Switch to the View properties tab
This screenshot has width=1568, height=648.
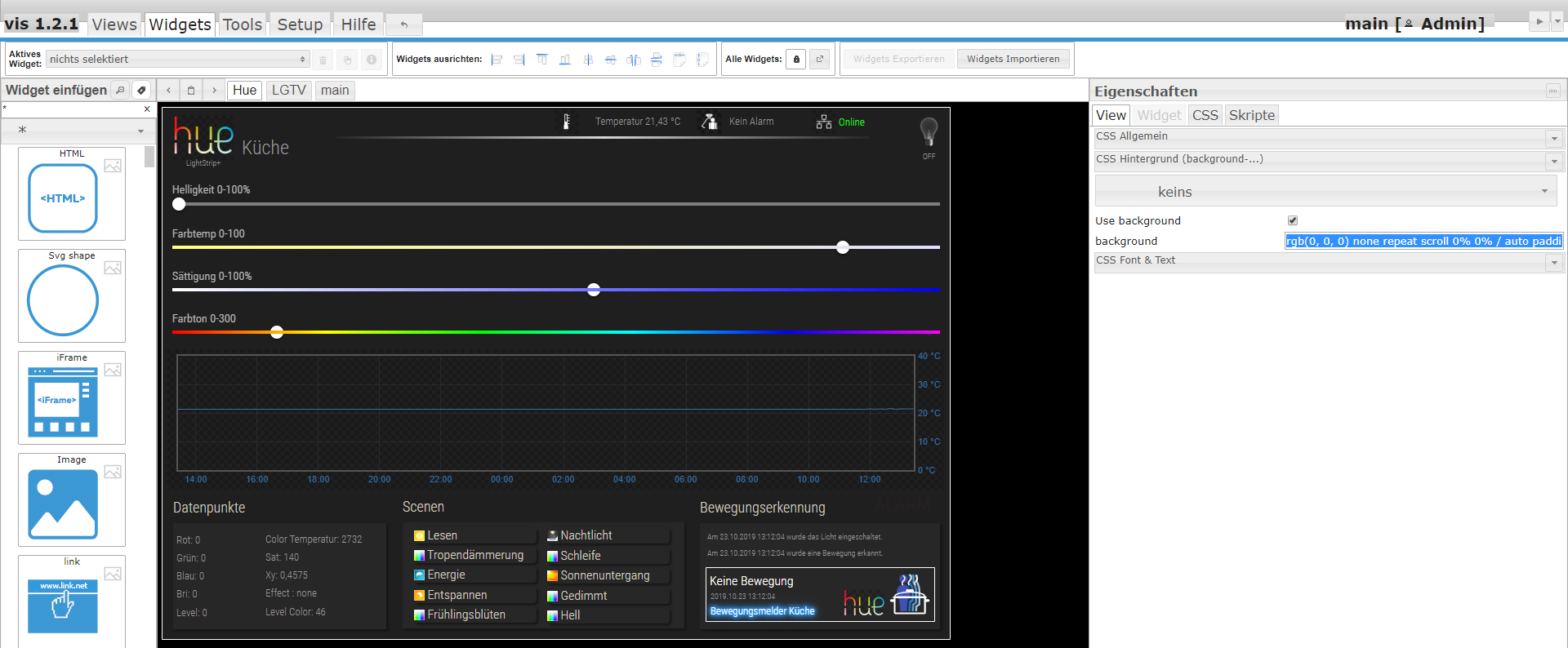tap(1111, 115)
